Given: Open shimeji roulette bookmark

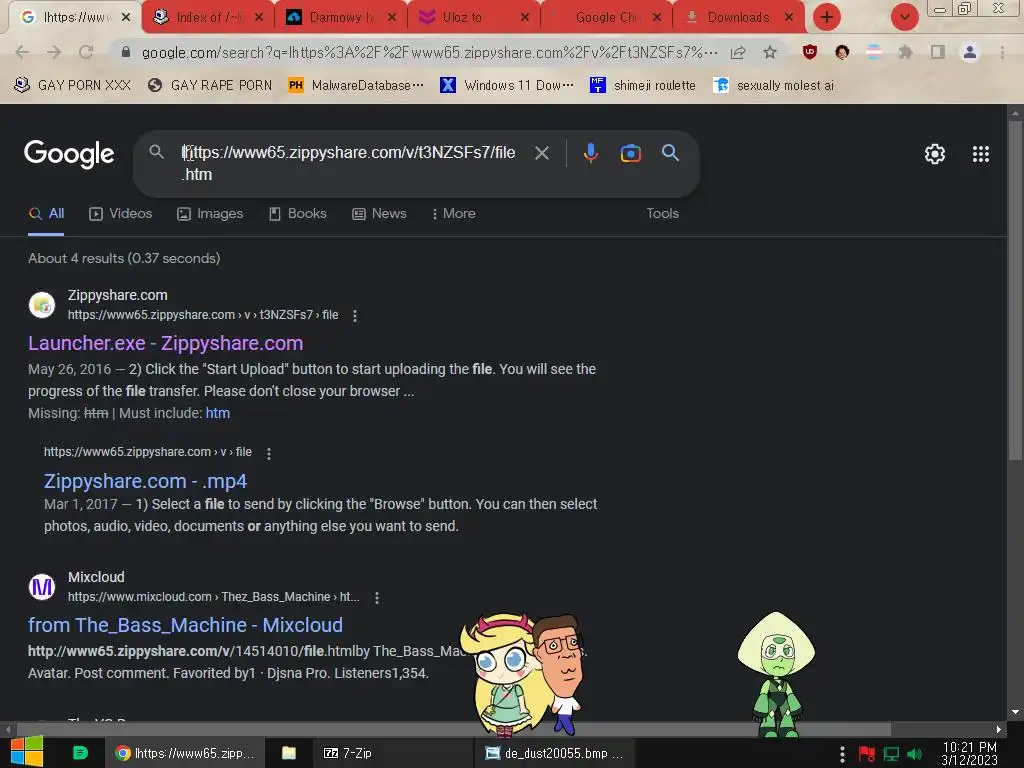Looking at the screenshot, I should (x=643, y=86).
